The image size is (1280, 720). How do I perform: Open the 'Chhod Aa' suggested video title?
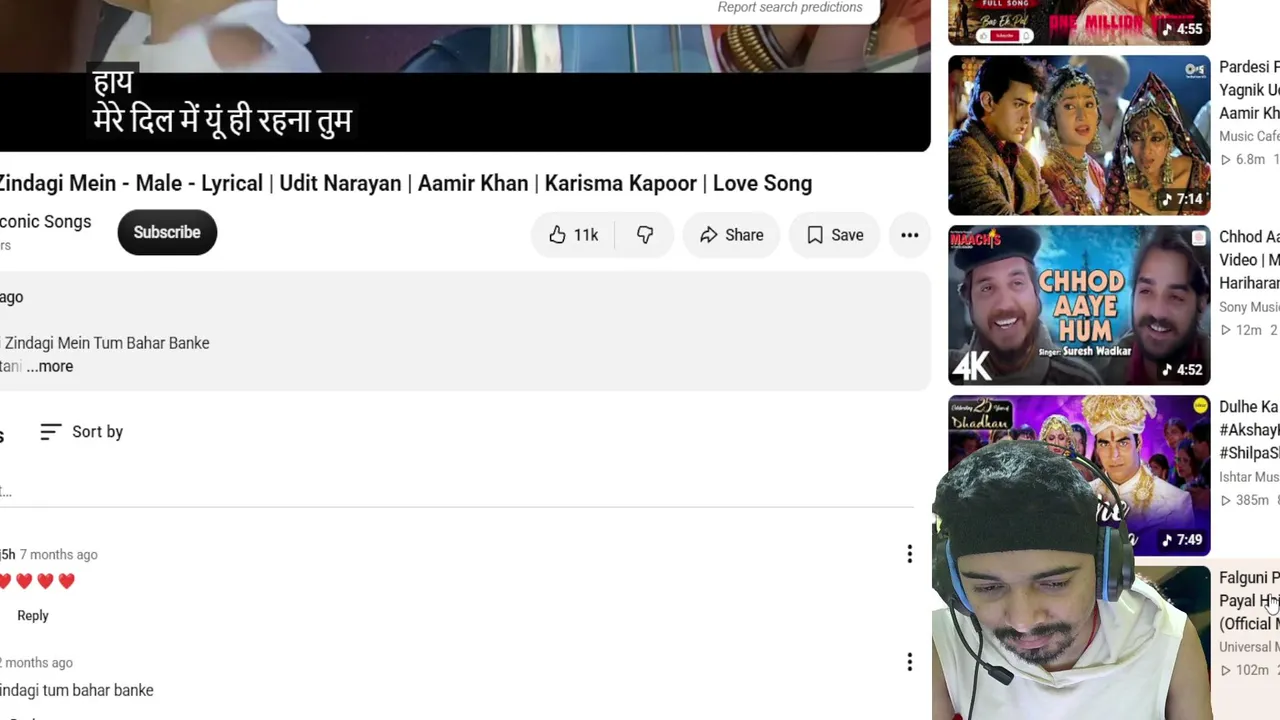click(x=1249, y=260)
